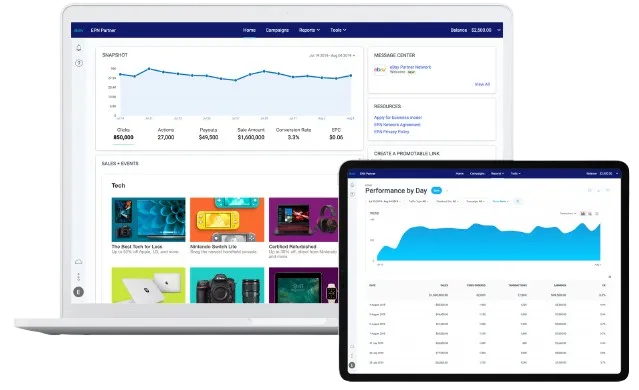639x390 pixels.
Task: Go to Home tab on laptop
Action: 249,30
